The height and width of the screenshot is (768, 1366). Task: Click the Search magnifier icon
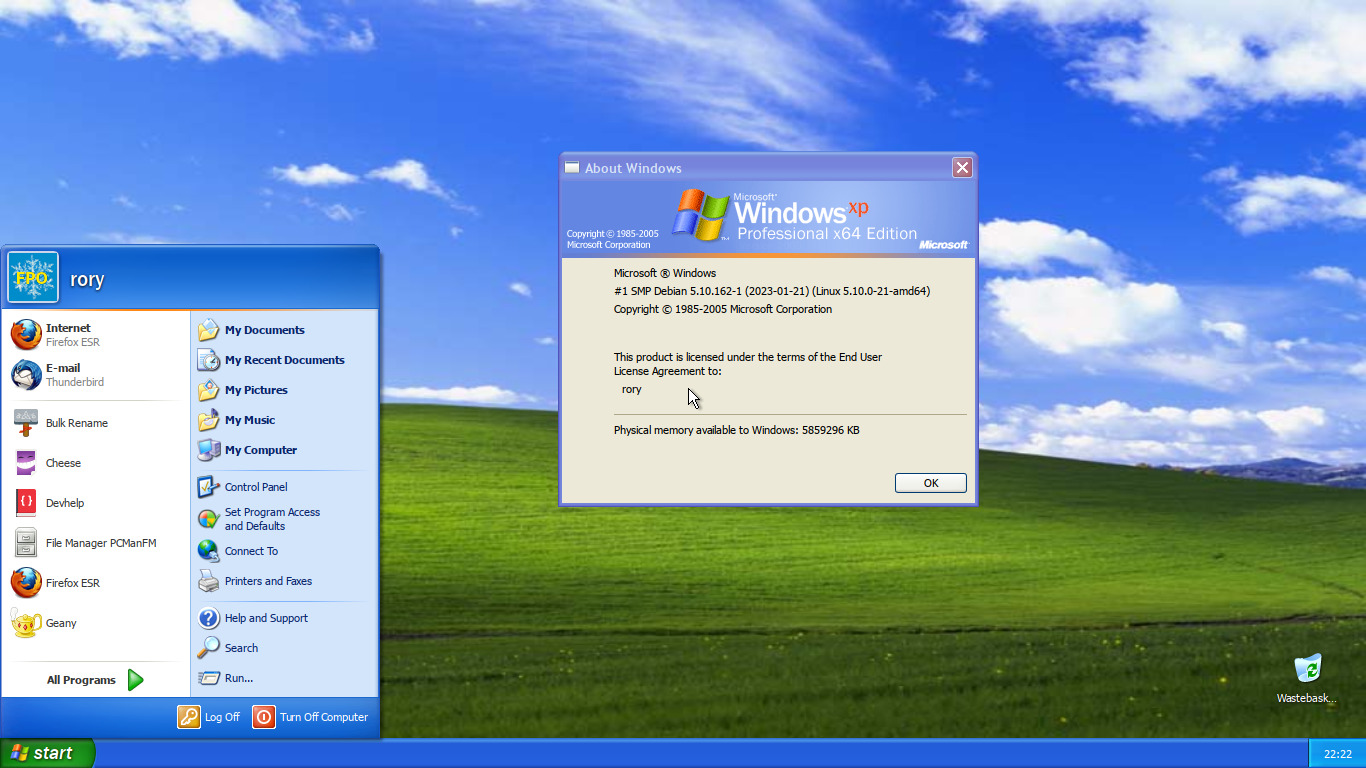208,648
